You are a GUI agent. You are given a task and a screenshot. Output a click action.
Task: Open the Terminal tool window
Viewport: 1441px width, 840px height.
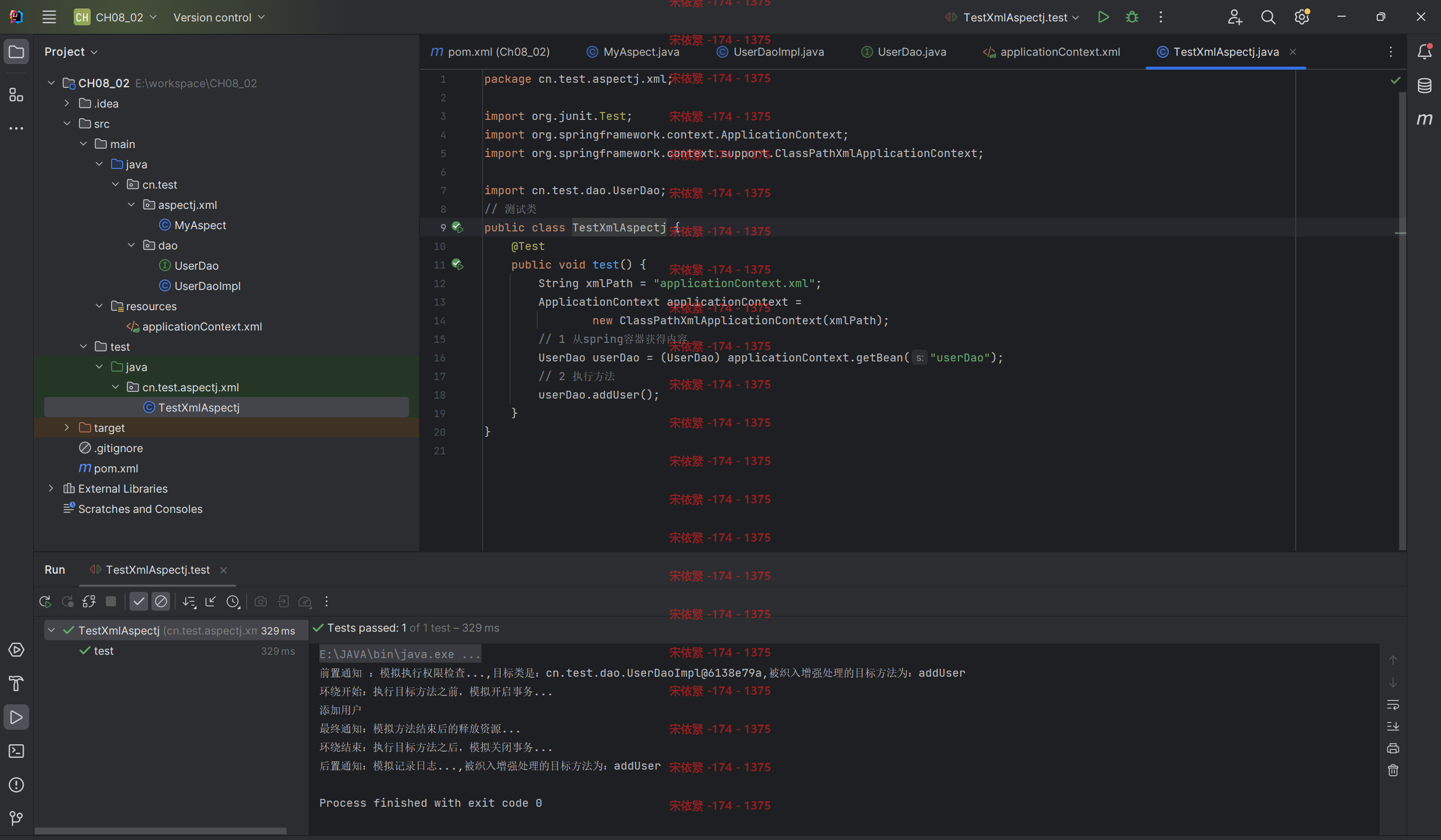point(16,752)
